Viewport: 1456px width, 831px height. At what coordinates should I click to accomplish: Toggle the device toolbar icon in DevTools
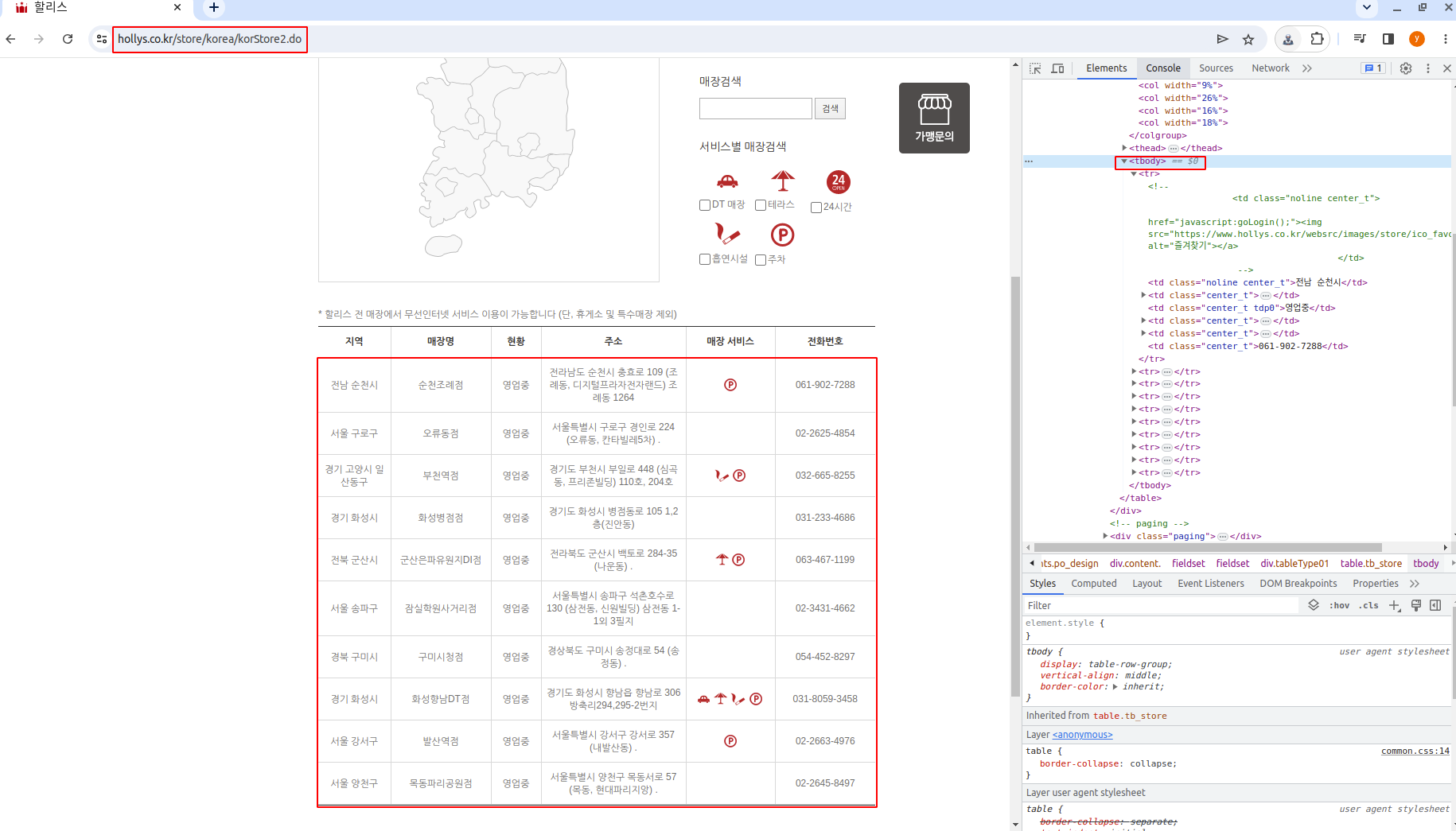(x=1057, y=68)
